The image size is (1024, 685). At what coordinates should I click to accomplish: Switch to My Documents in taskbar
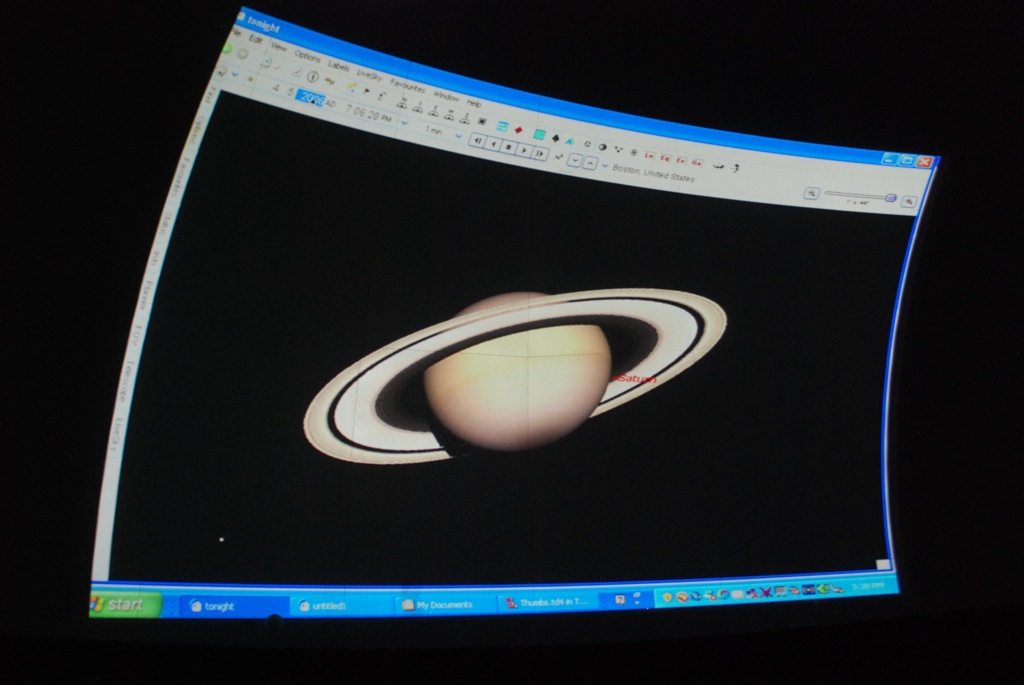click(x=437, y=604)
